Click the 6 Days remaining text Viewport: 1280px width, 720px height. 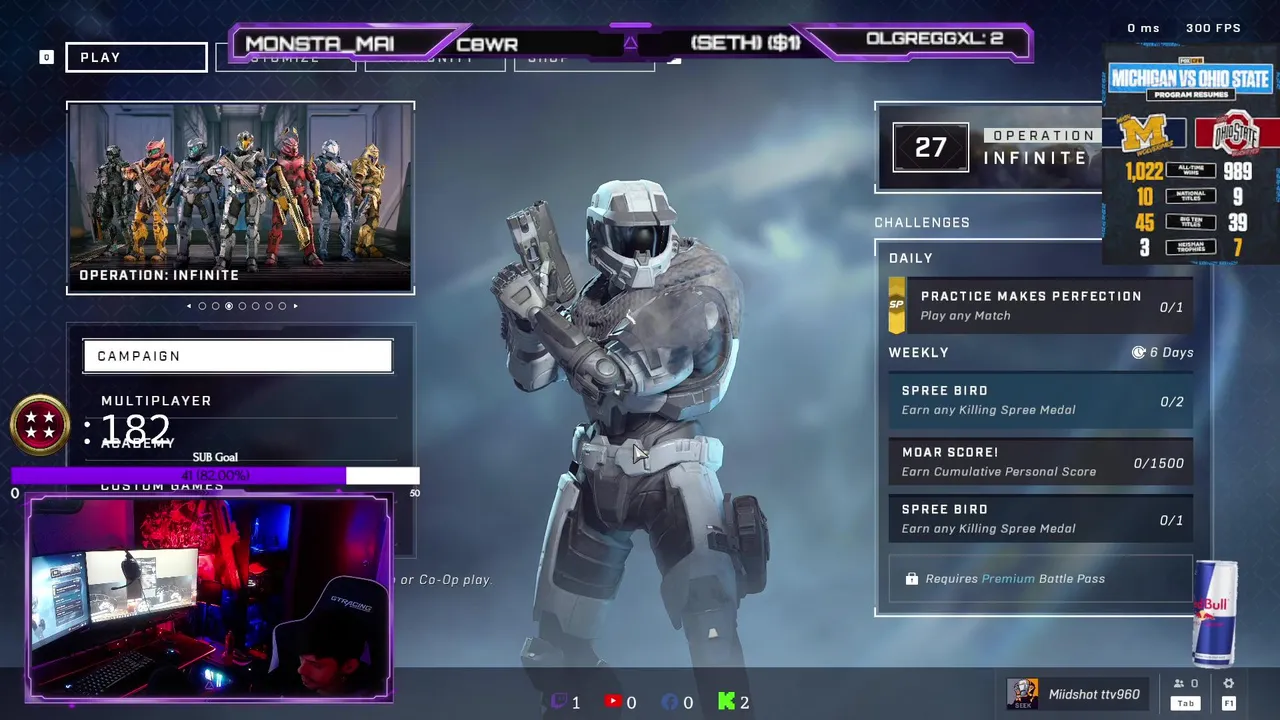tap(1171, 352)
